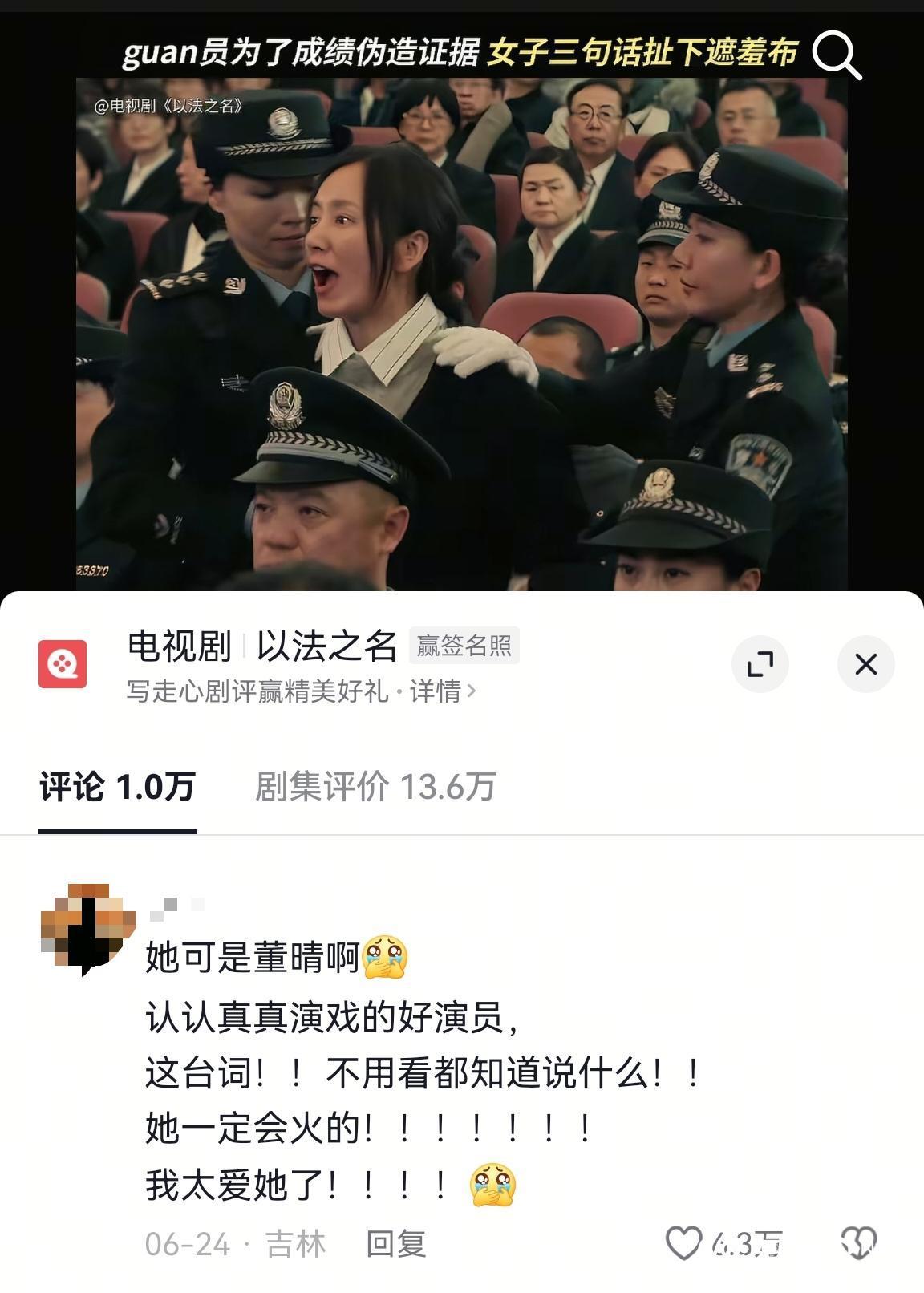924x1293 pixels.
Task: Tap the search magnifier icon
Action: [x=836, y=54]
